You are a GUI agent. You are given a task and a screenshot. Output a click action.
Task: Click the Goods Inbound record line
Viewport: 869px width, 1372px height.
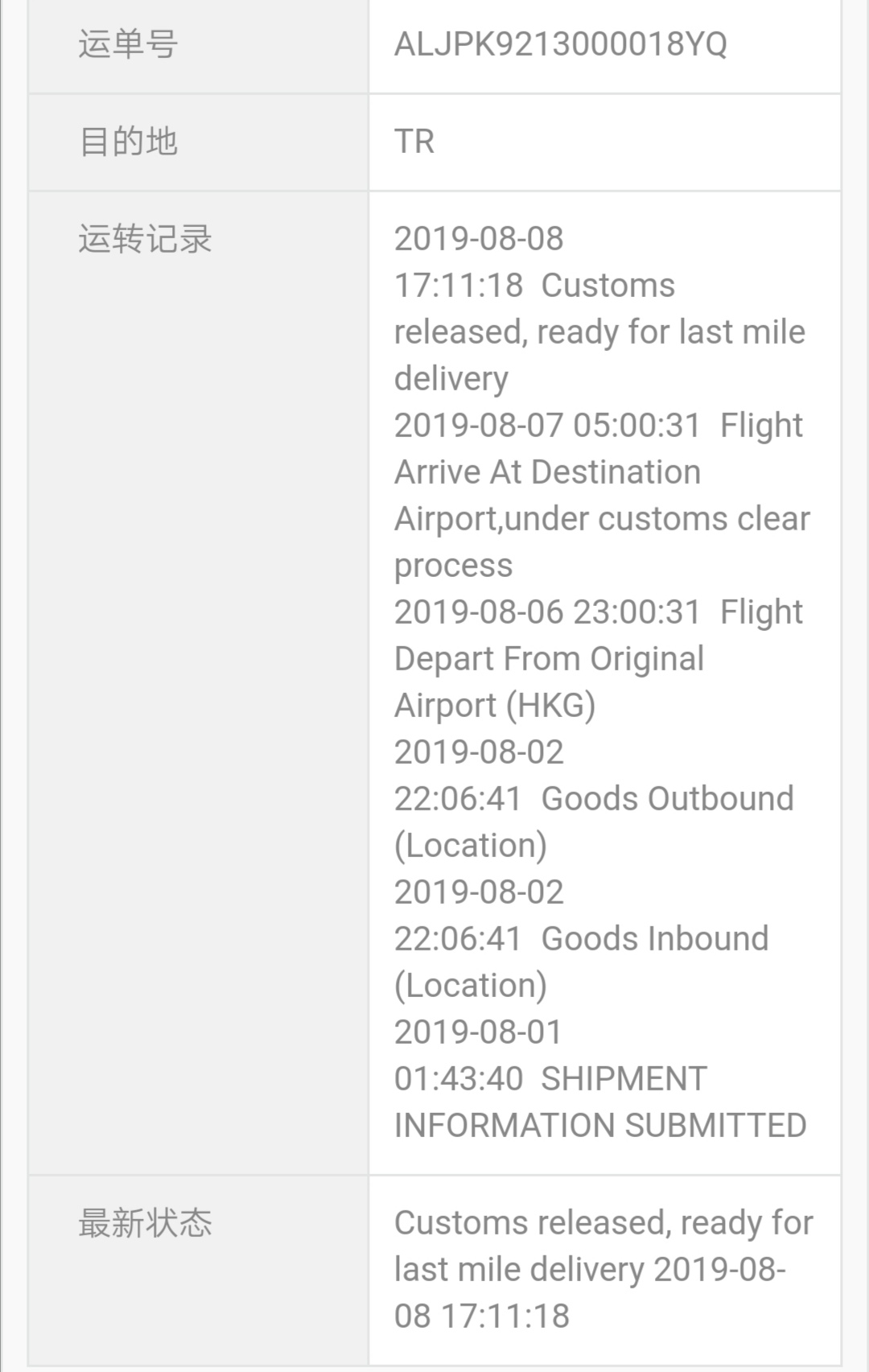click(x=581, y=939)
